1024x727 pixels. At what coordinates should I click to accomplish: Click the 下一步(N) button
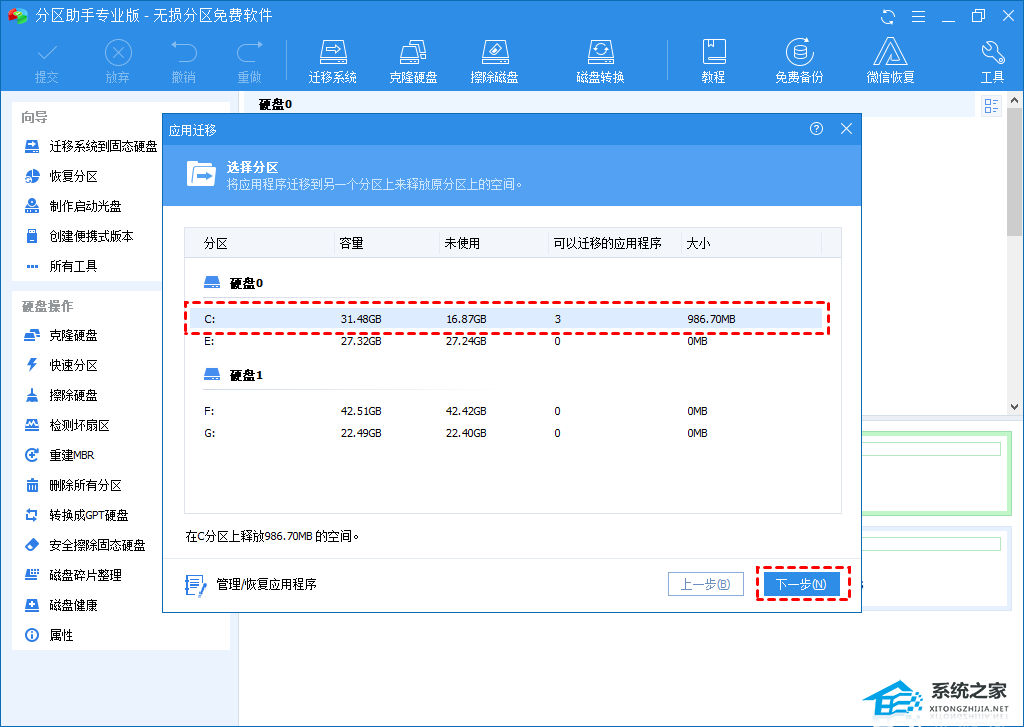(x=801, y=584)
